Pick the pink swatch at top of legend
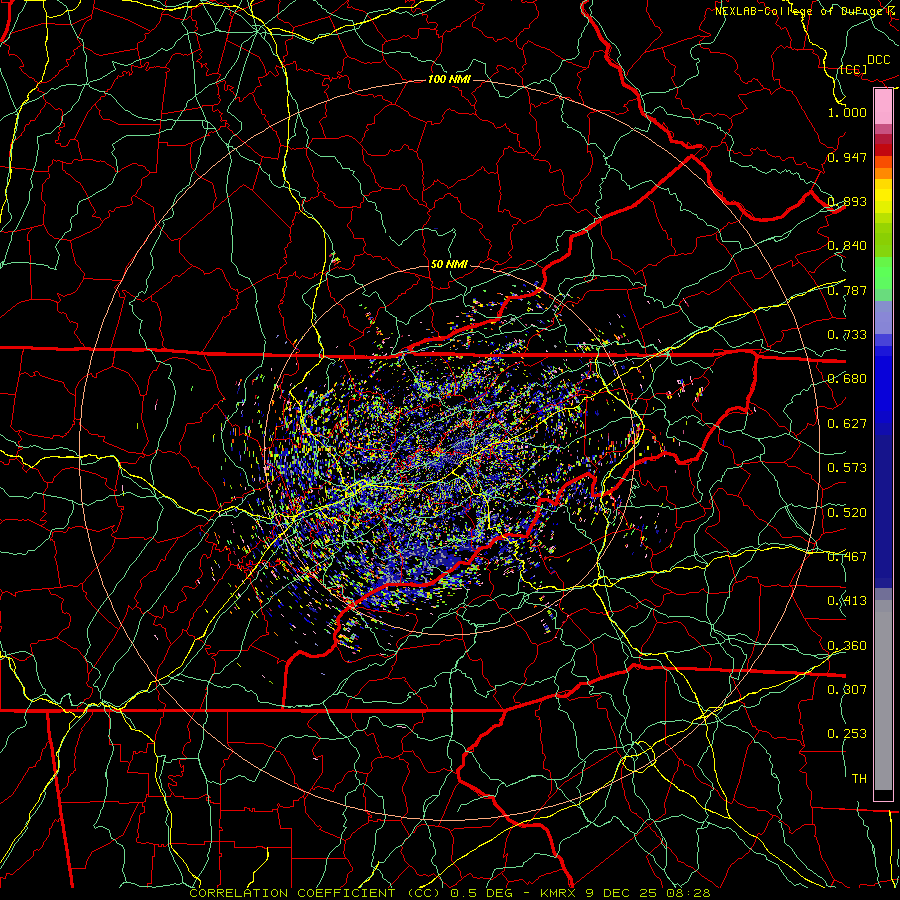This screenshot has height=900, width=900. (883, 107)
